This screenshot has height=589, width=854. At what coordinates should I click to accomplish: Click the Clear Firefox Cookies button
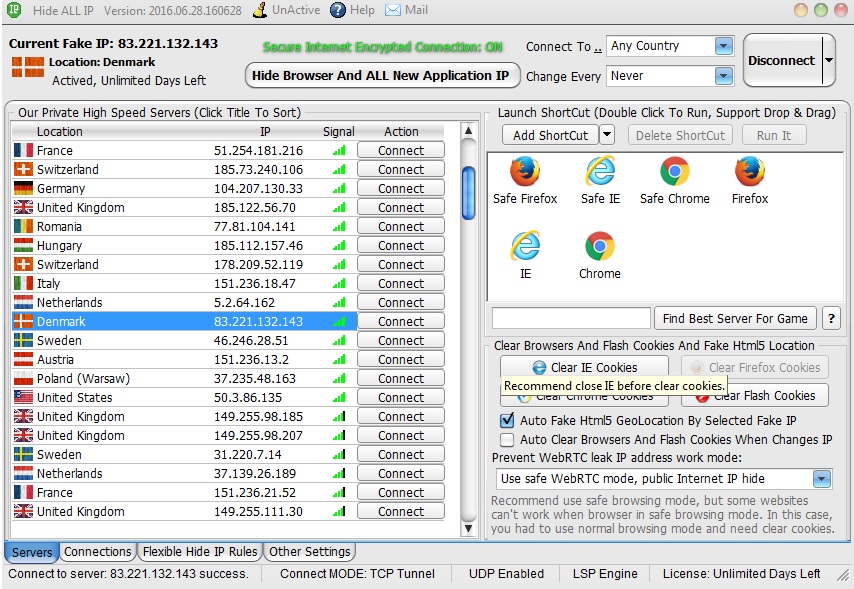click(755, 367)
